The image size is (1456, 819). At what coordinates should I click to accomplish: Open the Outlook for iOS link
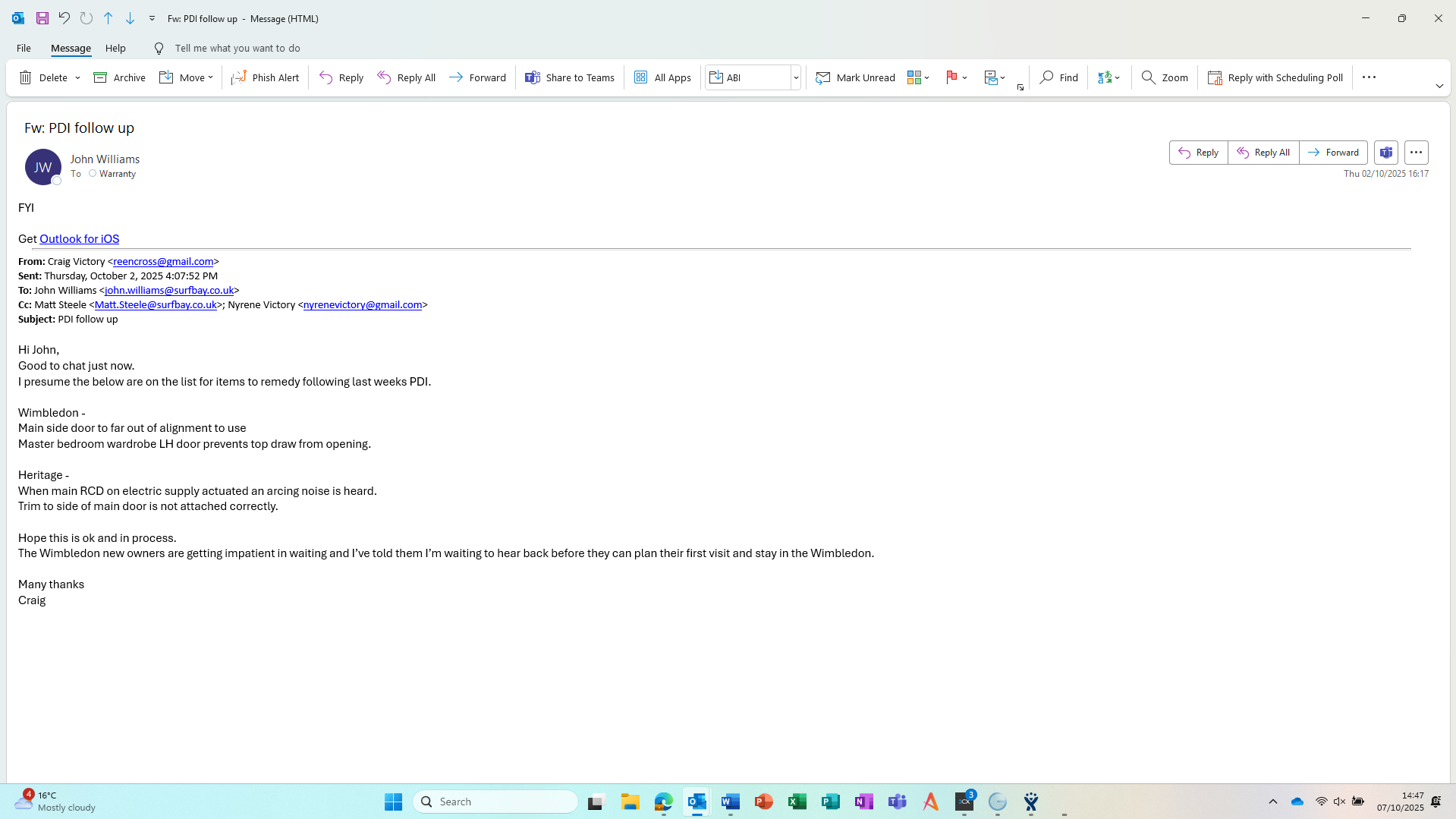(79, 238)
